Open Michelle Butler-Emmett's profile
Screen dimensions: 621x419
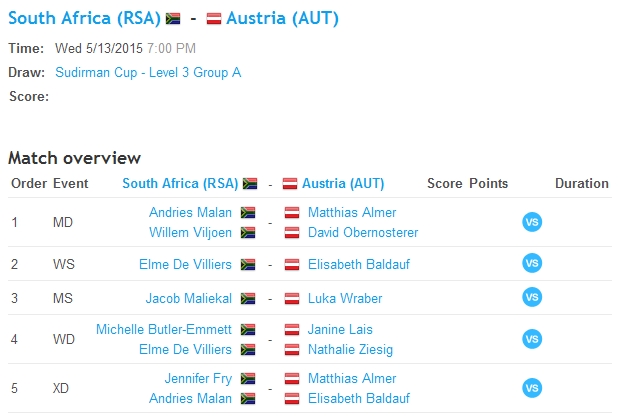click(x=164, y=329)
